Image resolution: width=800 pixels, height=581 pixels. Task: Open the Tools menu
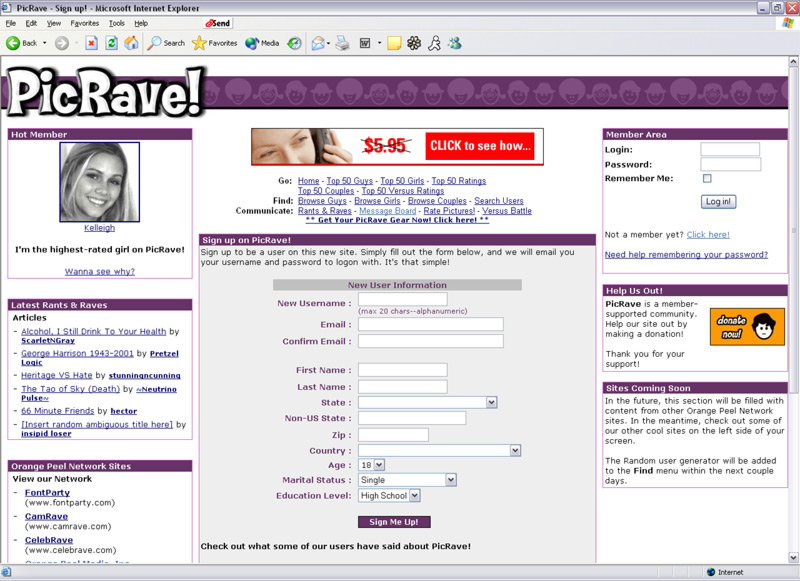116,23
